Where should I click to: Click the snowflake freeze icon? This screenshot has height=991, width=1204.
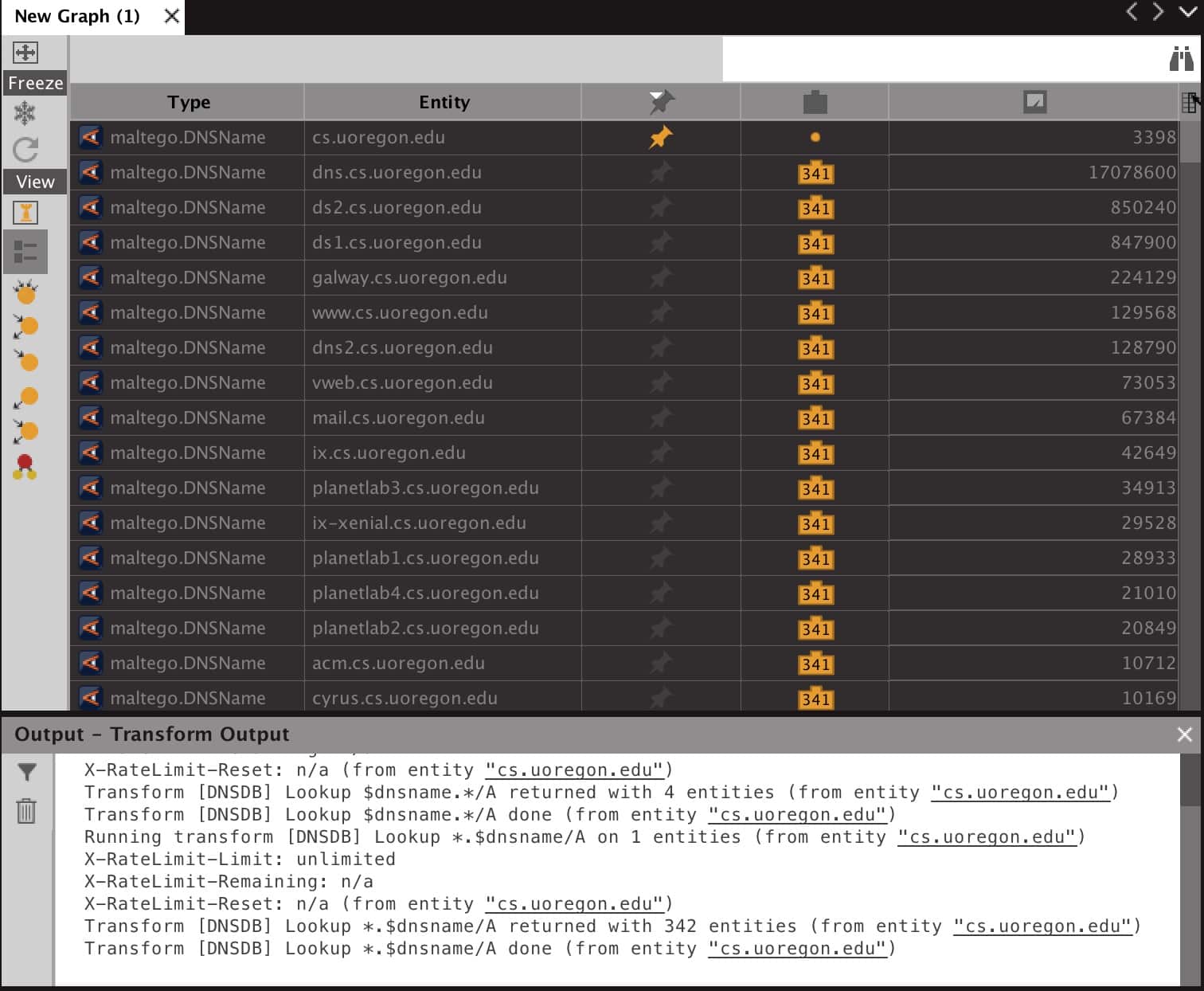[25, 113]
